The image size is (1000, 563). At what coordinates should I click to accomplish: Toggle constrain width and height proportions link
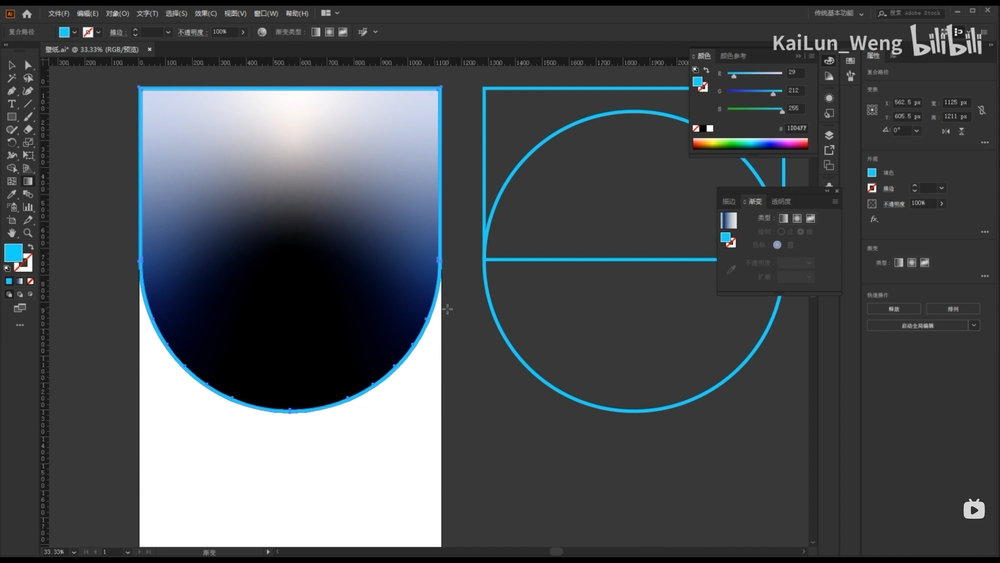pyautogui.click(x=982, y=110)
